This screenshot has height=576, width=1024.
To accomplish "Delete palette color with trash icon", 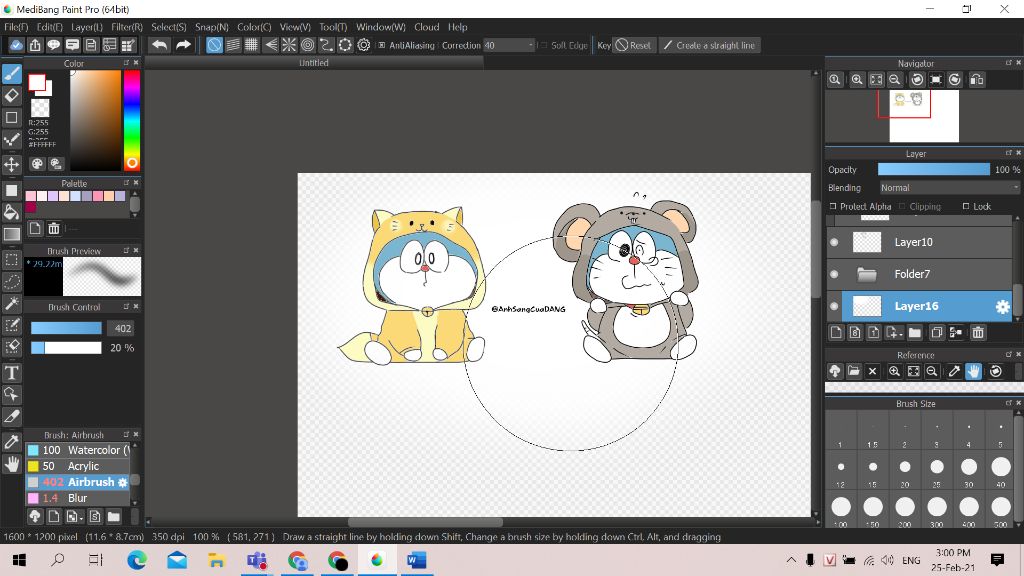I will [54, 228].
